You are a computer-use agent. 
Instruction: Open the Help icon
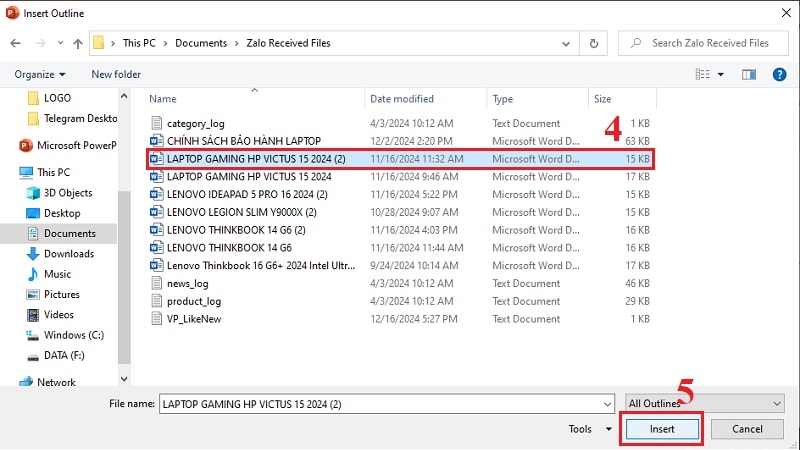click(779, 74)
